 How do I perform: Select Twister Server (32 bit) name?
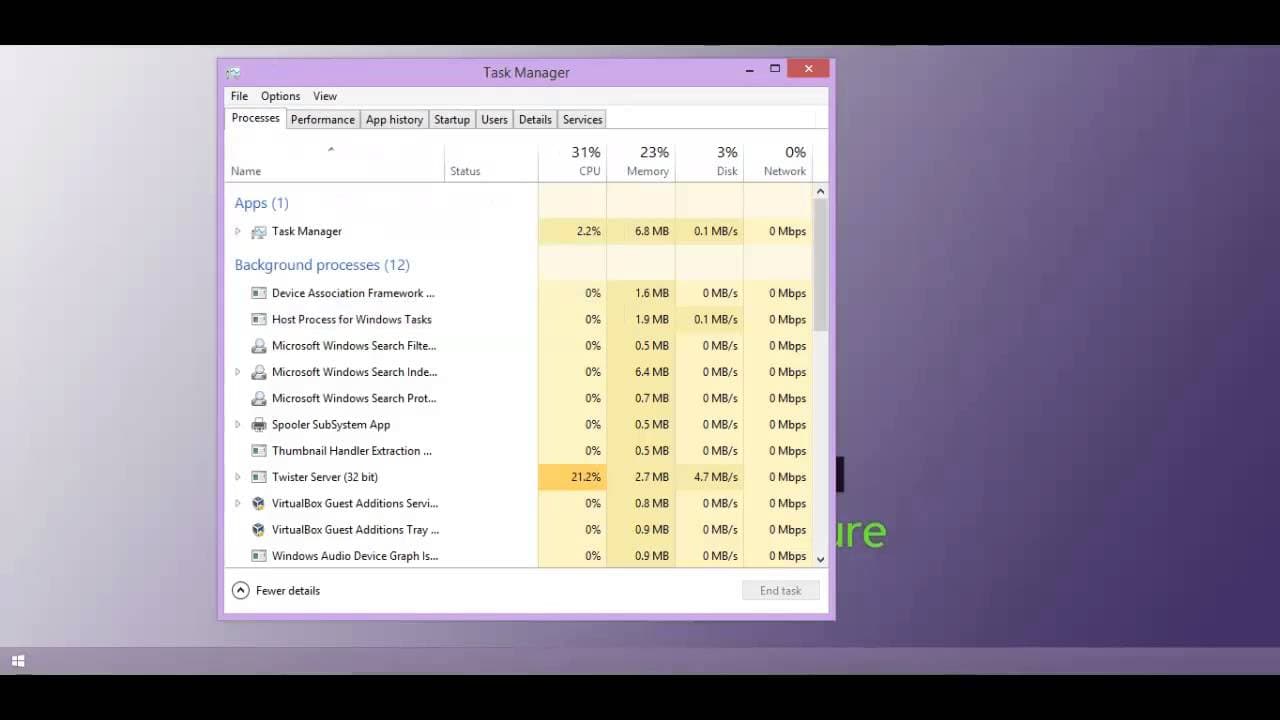pos(325,477)
